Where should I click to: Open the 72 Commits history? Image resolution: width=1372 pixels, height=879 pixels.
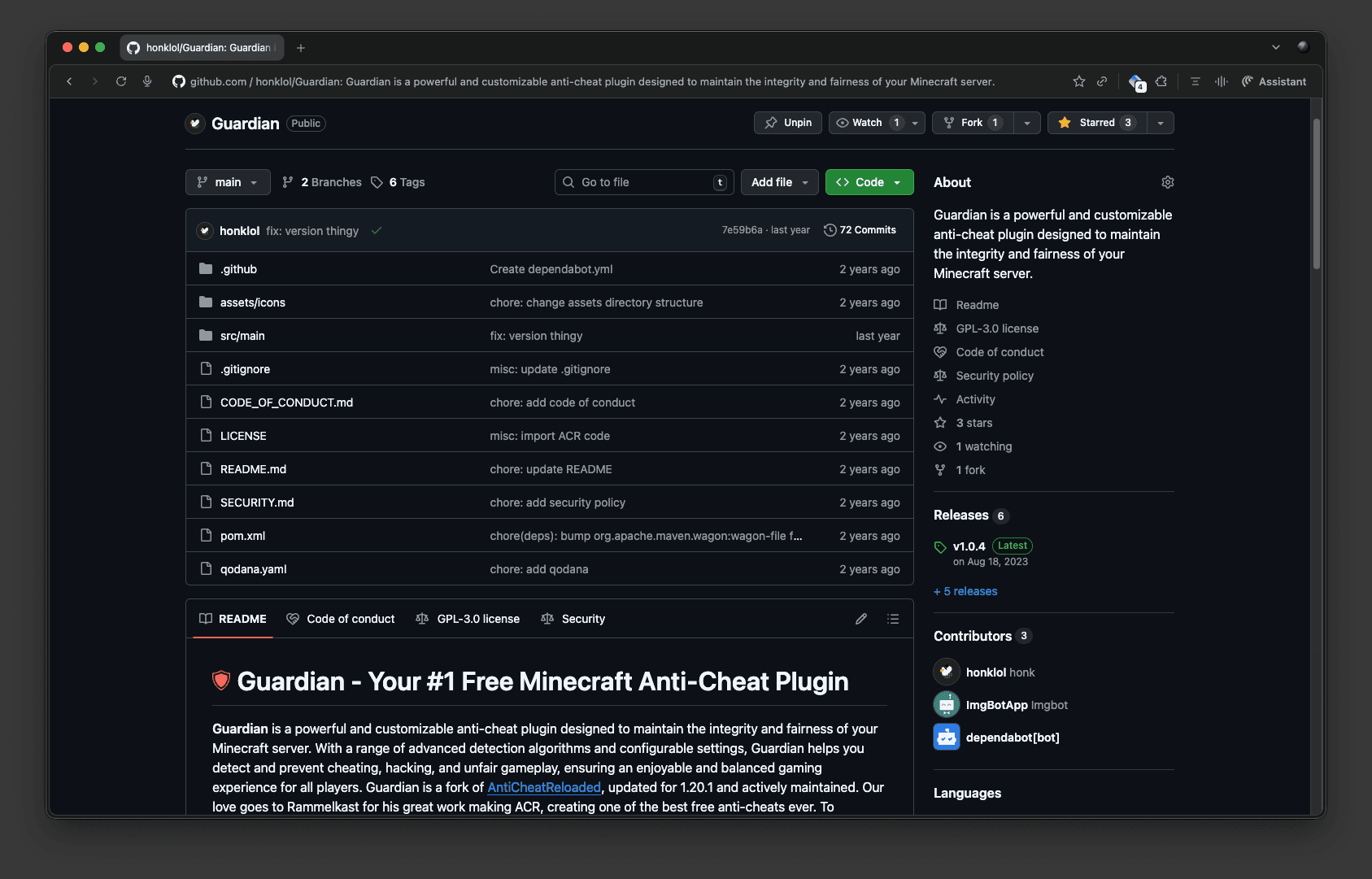(x=860, y=230)
